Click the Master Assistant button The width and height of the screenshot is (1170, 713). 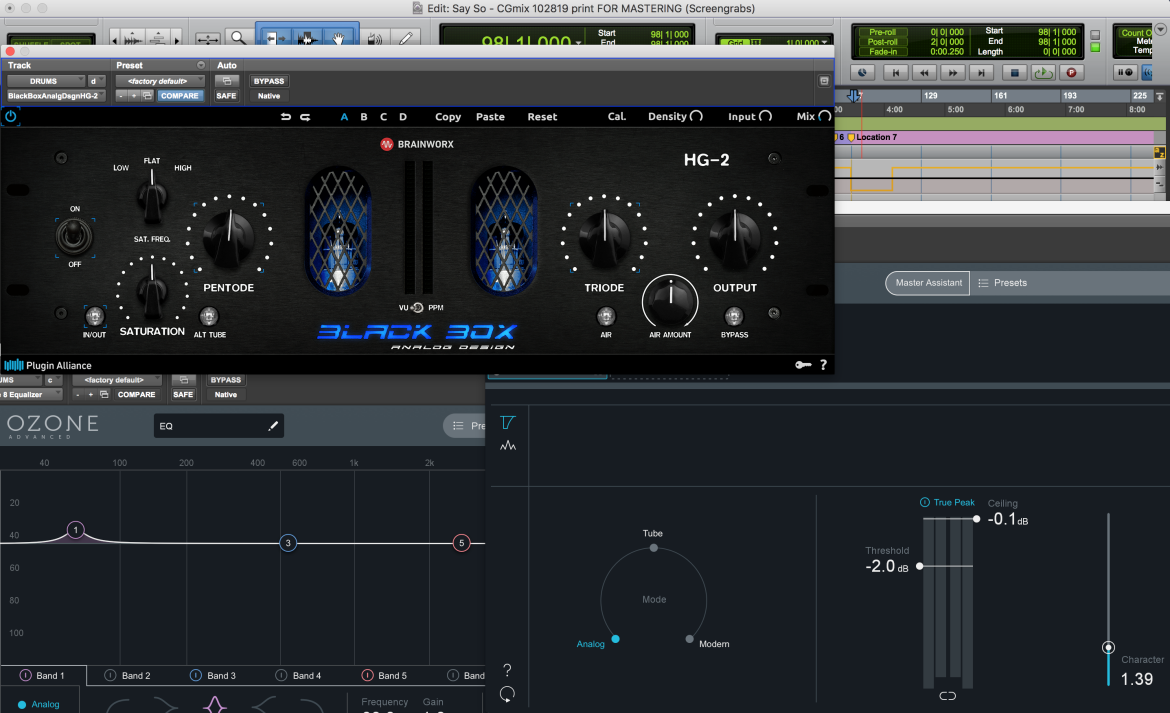tap(927, 283)
